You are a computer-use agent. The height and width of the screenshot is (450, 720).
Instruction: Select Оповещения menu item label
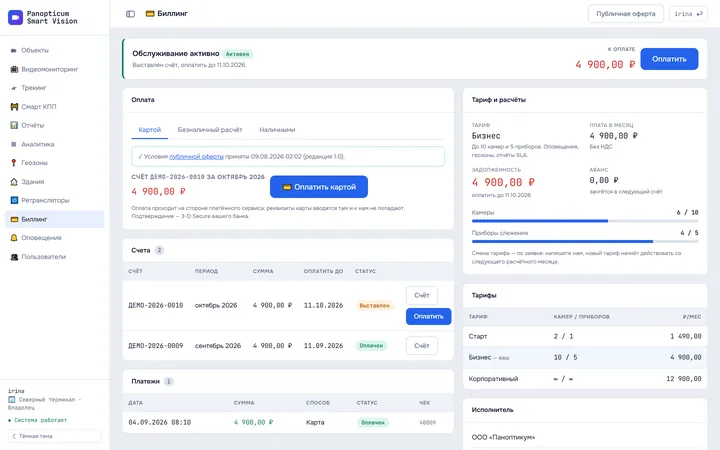[41, 238]
